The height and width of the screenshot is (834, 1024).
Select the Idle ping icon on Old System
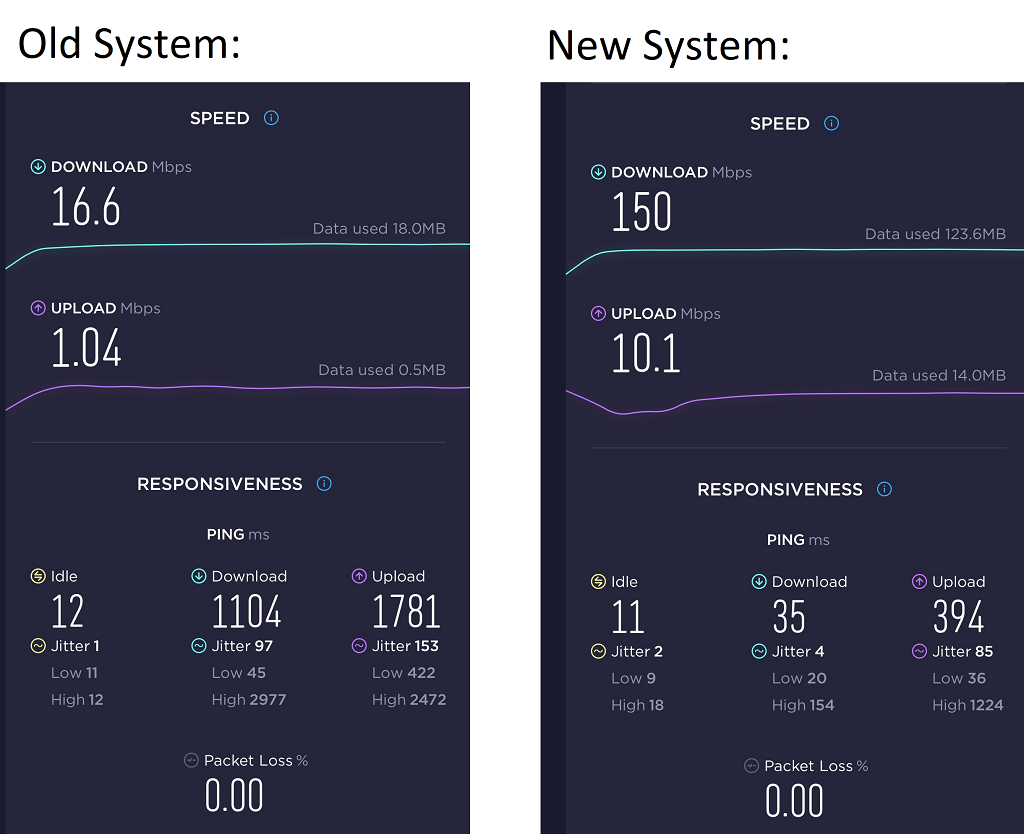[40, 576]
